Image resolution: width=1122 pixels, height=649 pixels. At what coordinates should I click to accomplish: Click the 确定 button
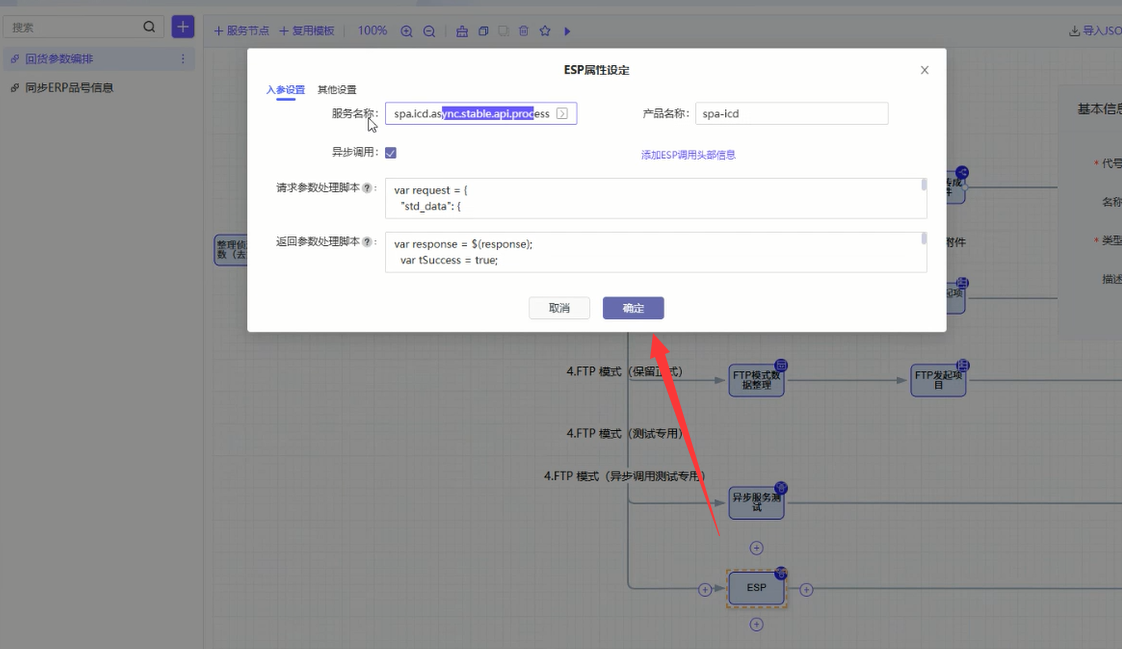pos(633,308)
